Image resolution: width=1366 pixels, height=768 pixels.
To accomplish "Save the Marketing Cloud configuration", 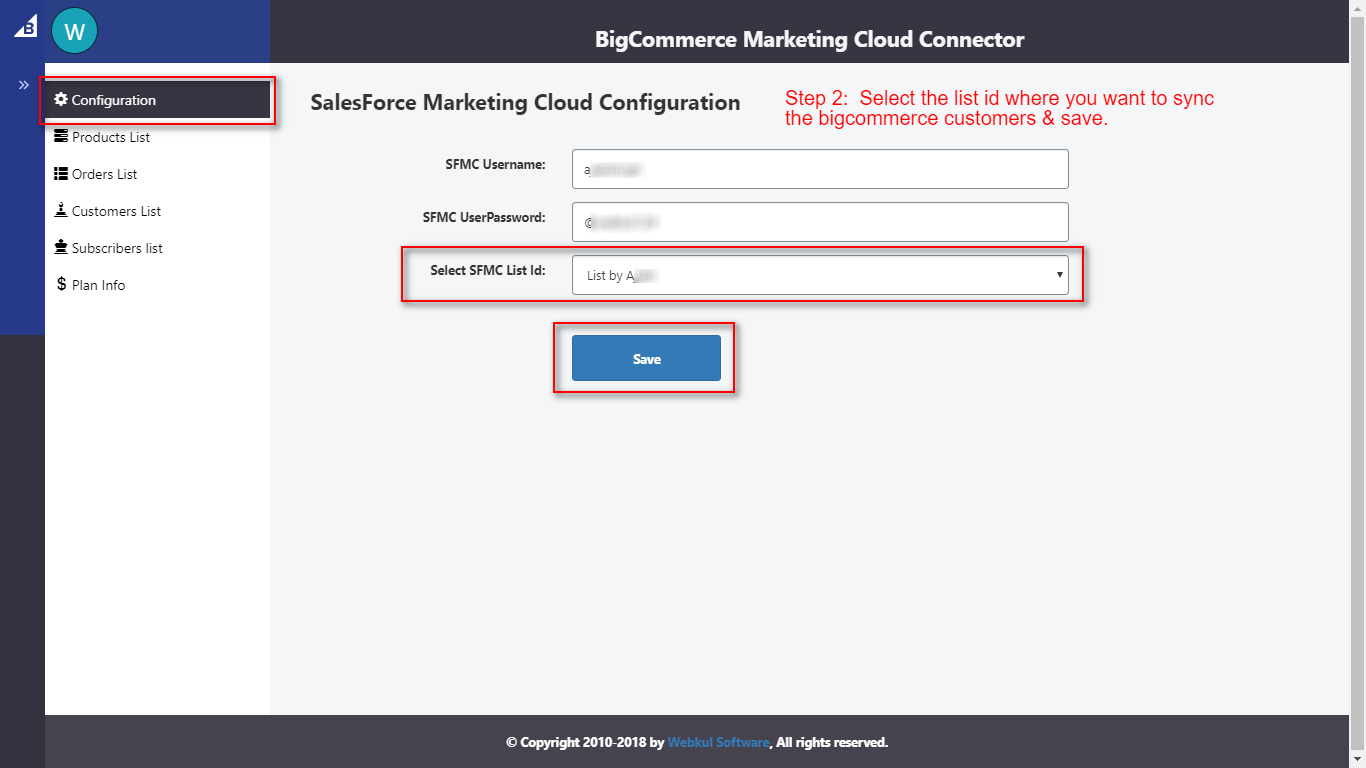I will click(646, 358).
